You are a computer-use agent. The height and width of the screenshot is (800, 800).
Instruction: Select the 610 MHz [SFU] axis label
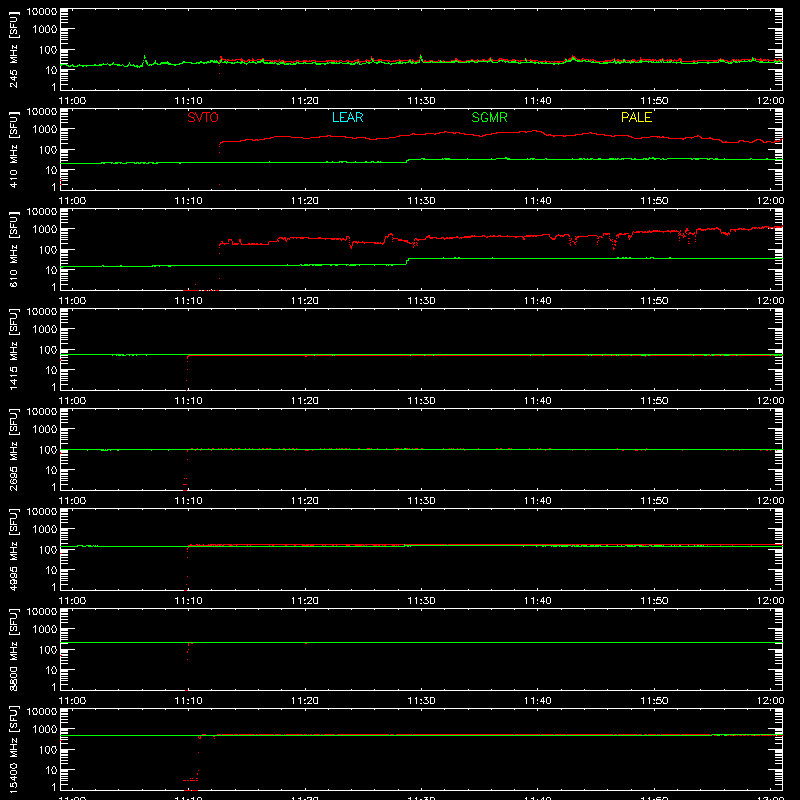pos(14,251)
